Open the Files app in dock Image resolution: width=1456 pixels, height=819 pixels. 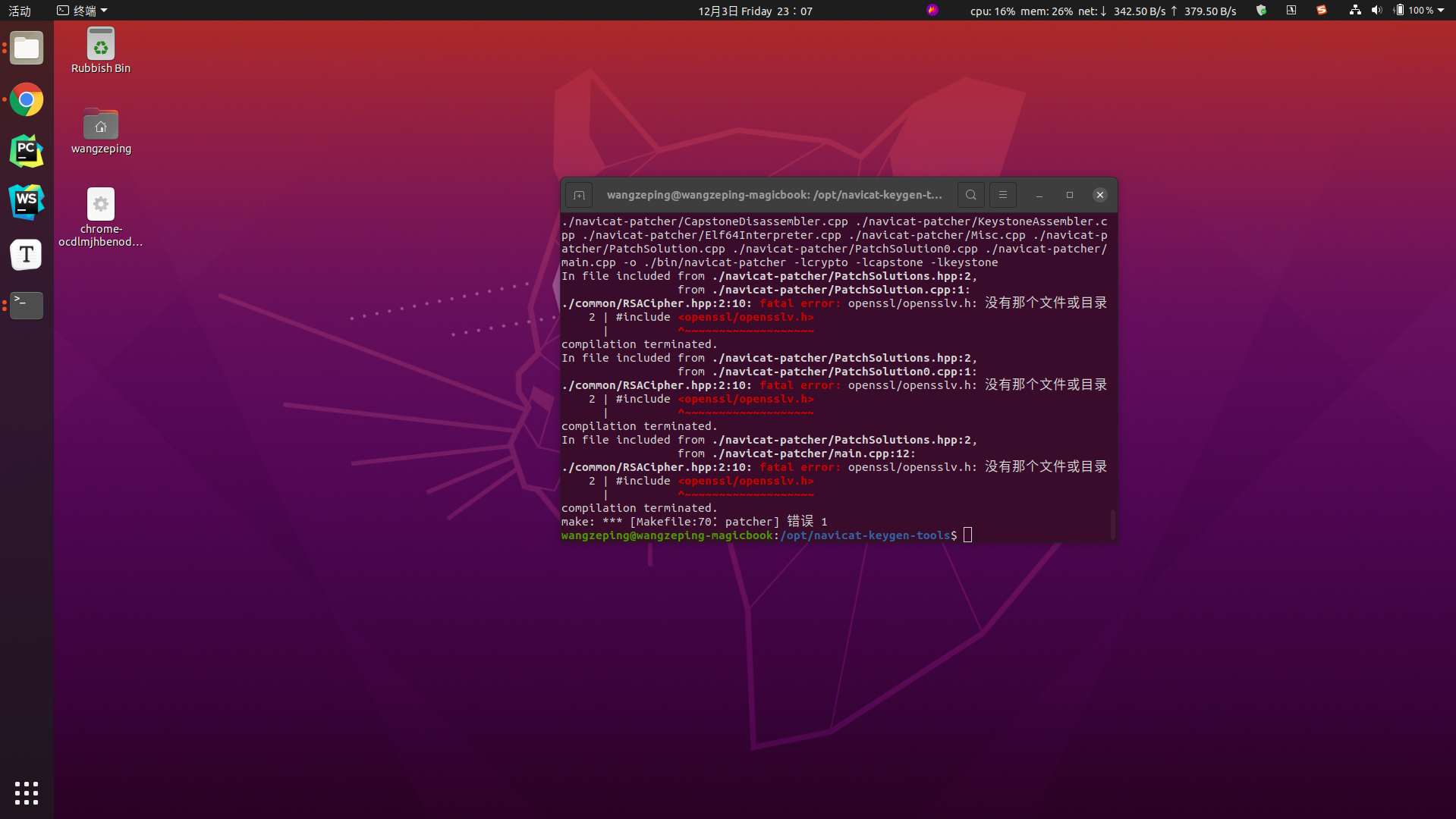tap(27, 49)
